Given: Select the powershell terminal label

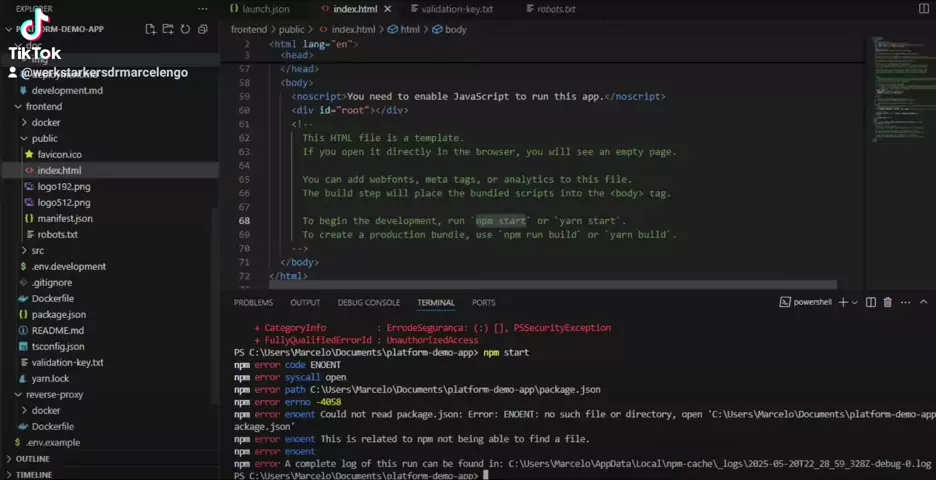Looking at the screenshot, I should [806, 303].
